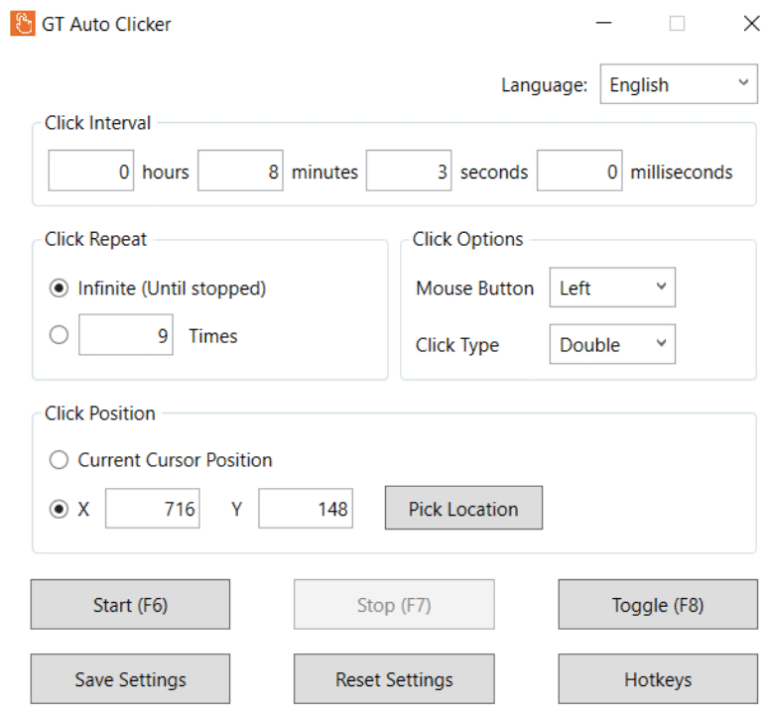Click the minutes interval input field
This screenshot has width=768, height=715.
(241, 172)
